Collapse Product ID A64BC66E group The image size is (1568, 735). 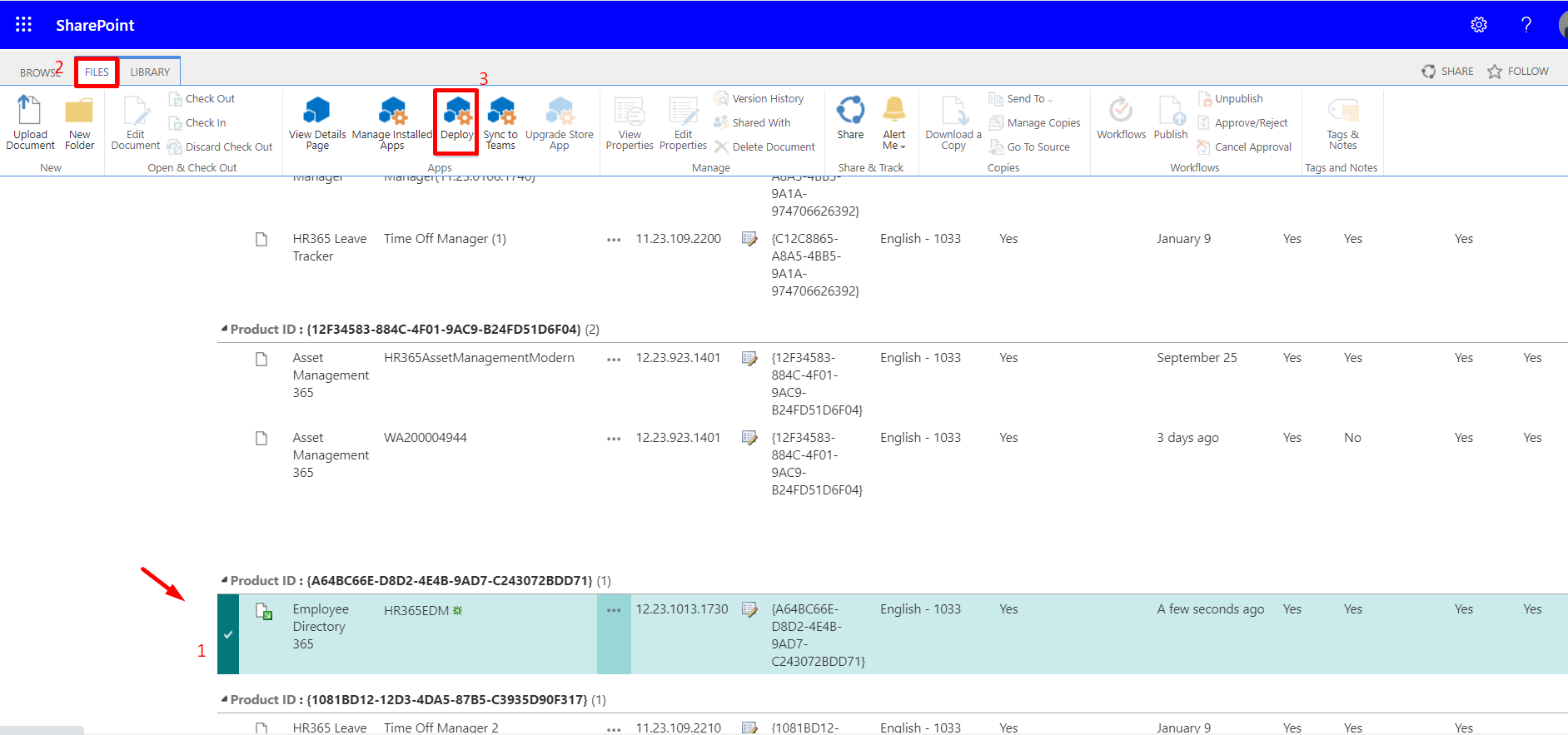click(225, 580)
